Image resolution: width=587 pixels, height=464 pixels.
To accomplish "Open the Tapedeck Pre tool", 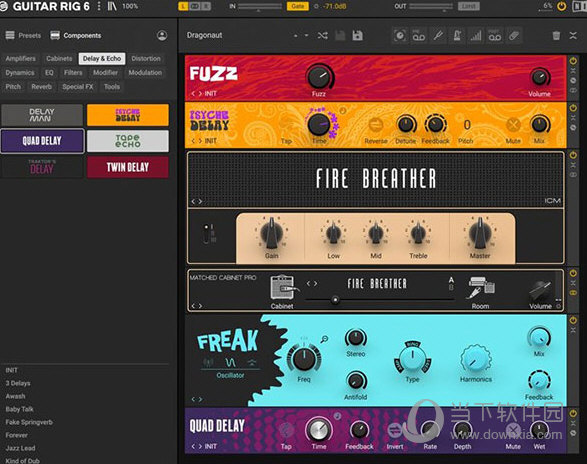I will 419,36.
